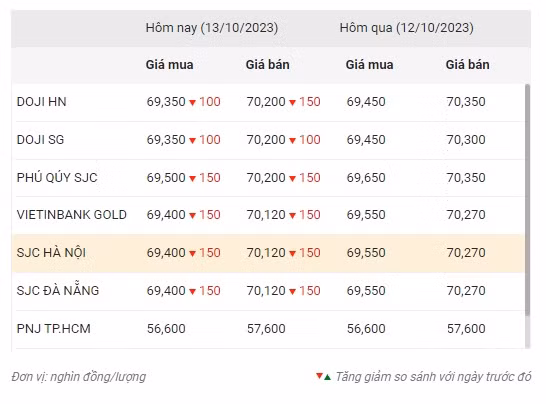
Task: Select the highlighted SJC HÀ NỘI row
Action: click(x=268, y=253)
